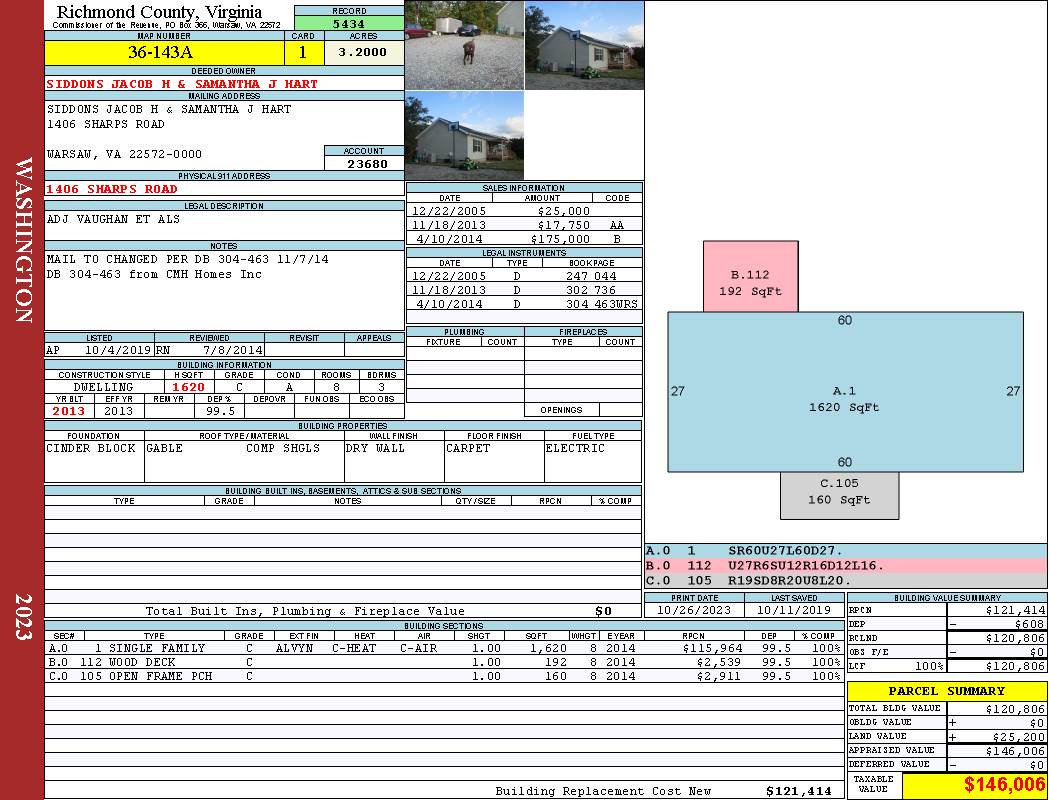Click the red taxable value $146,006
Viewport: 1050px width, 800px height.
tap(974, 786)
